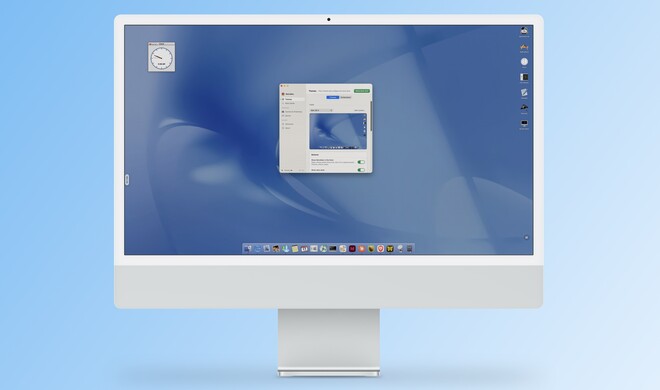Switch to the unselected segmented tab
Image resolution: width=660 pixels, height=390 pixels.
coord(346,97)
